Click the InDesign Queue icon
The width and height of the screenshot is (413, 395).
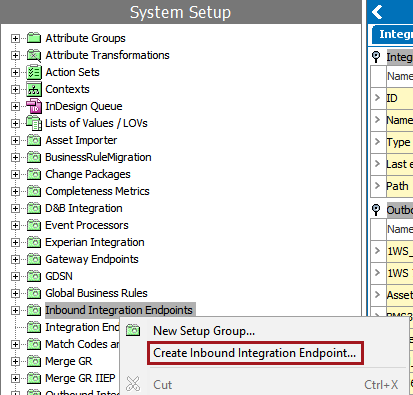34,106
